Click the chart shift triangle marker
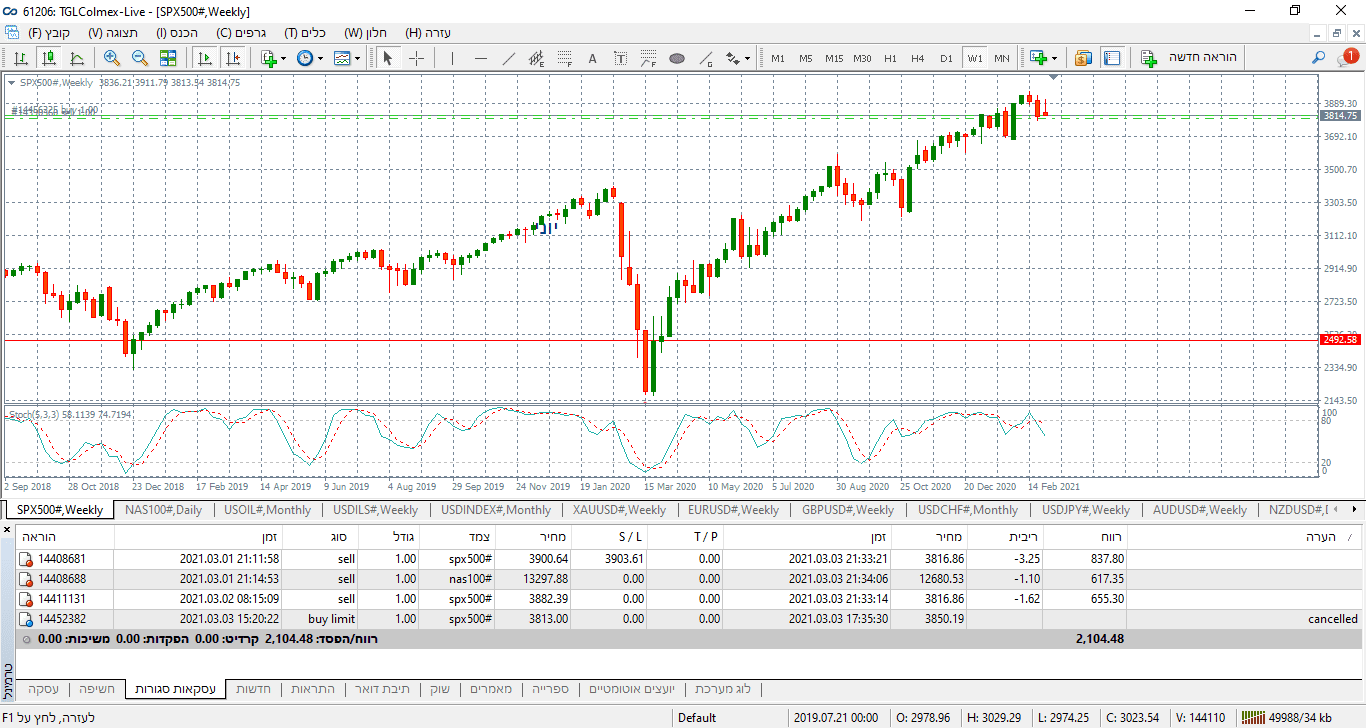The width and height of the screenshot is (1366, 728). [1053, 77]
